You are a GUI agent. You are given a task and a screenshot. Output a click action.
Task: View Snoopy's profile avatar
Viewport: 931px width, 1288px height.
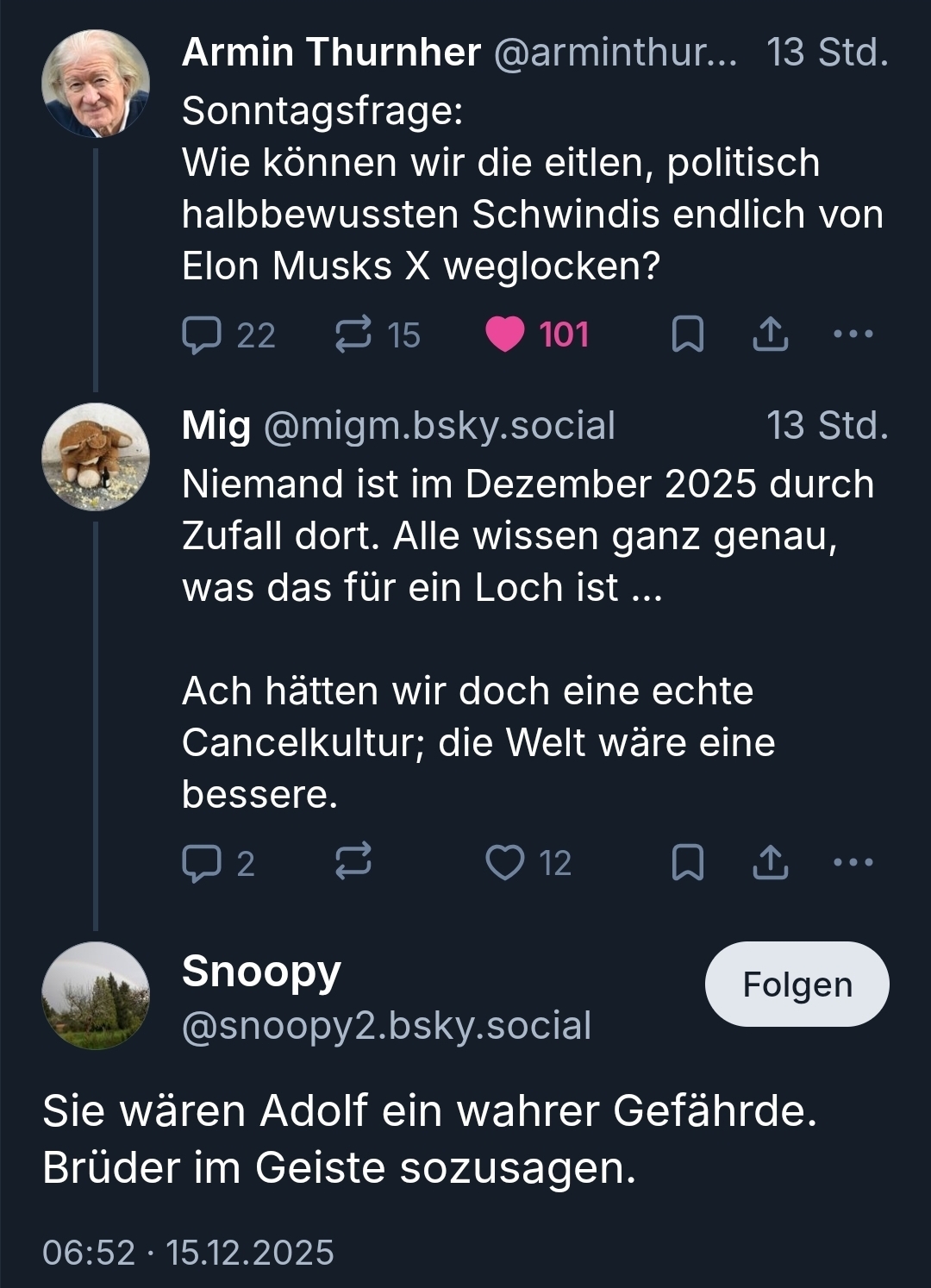click(96, 996)
